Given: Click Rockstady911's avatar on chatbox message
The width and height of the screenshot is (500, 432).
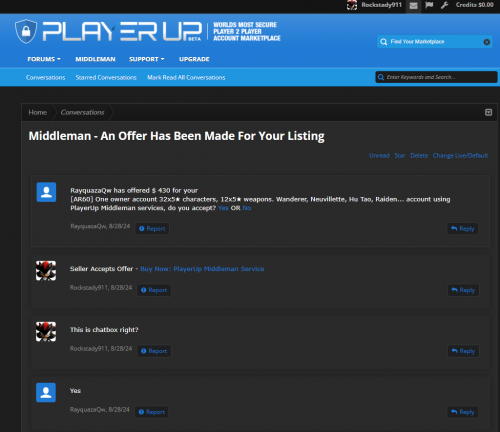Looking at the screenshot, I should [46, 332].
